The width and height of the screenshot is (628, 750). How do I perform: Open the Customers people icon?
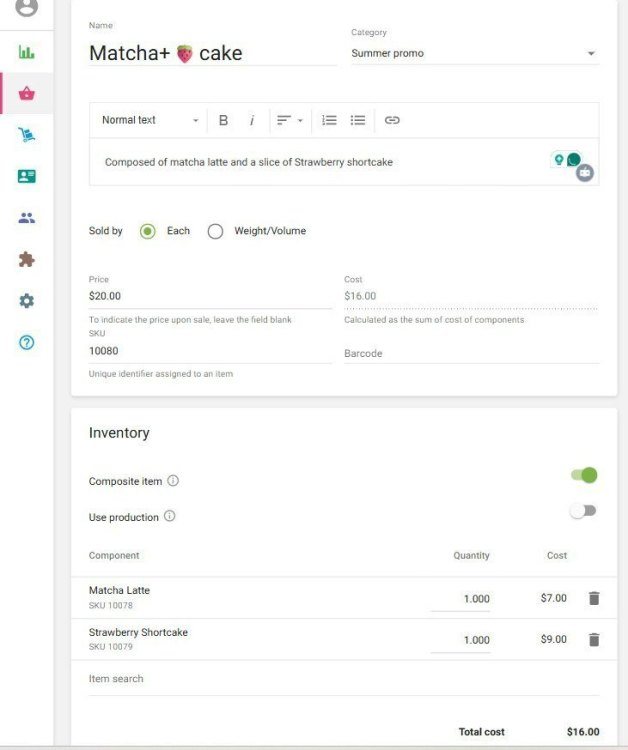point(27,218)
